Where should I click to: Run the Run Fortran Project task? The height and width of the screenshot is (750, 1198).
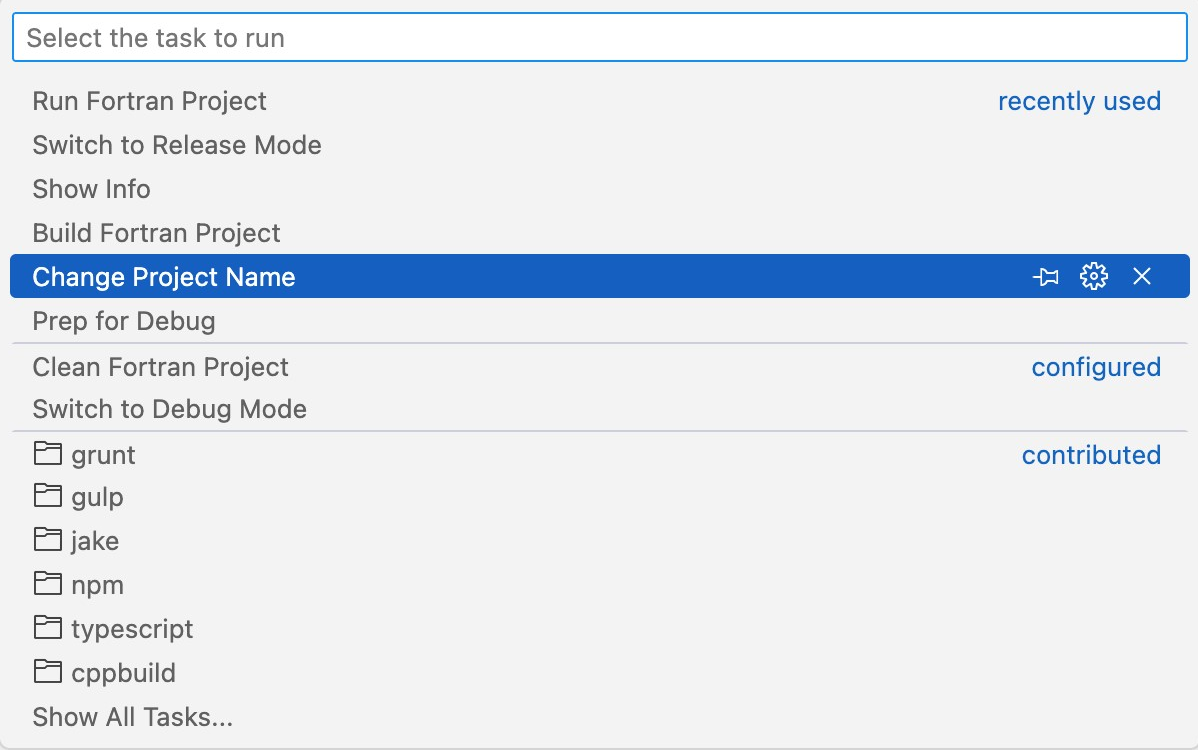click(149, 101)
